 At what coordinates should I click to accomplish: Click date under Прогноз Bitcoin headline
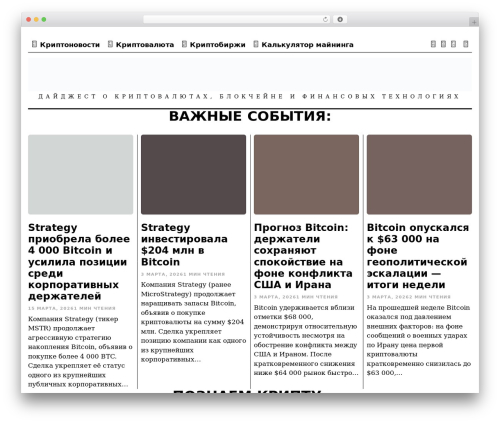[296, 297]
